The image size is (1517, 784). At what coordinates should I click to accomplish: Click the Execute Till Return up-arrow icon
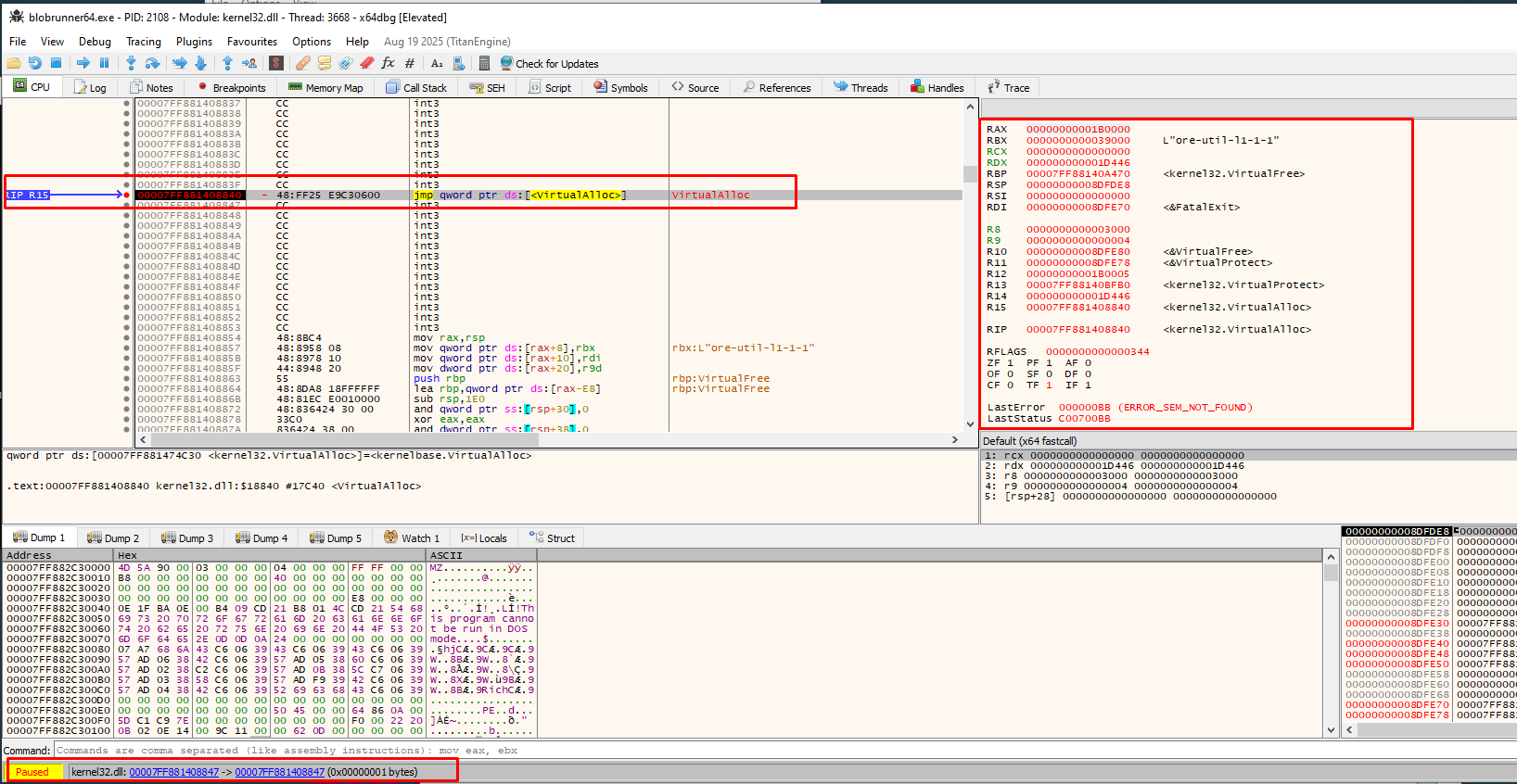point(227,63)
